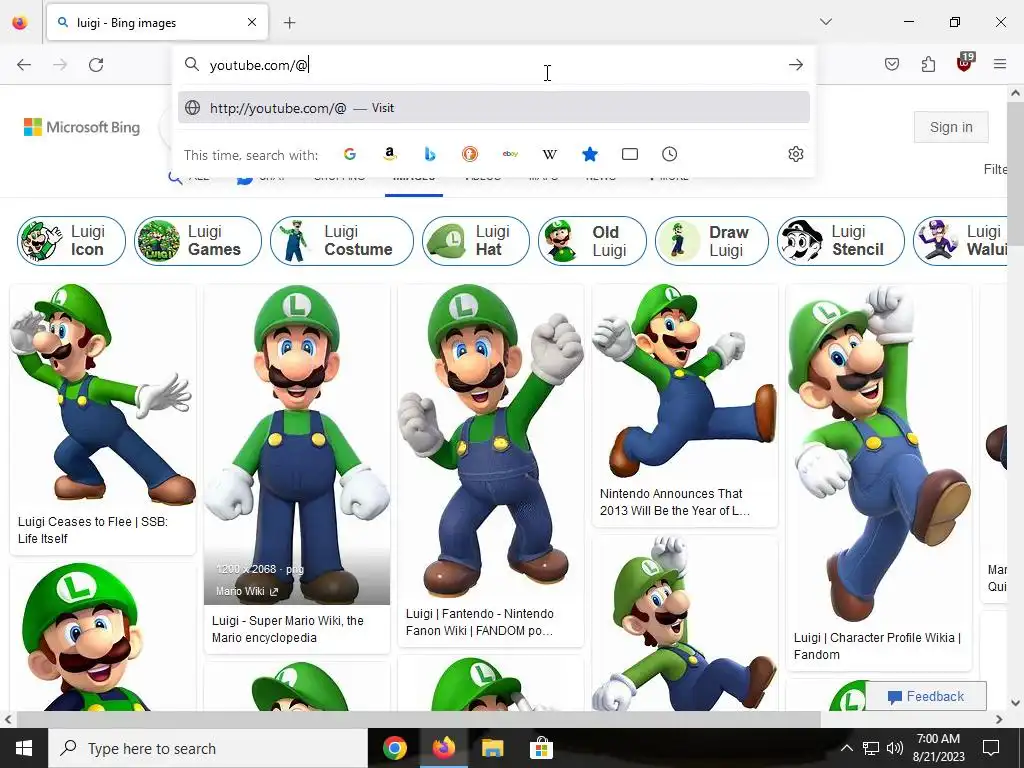
Task: Select the Draw Luigi suggestion chip
Action: click(712, 240)
